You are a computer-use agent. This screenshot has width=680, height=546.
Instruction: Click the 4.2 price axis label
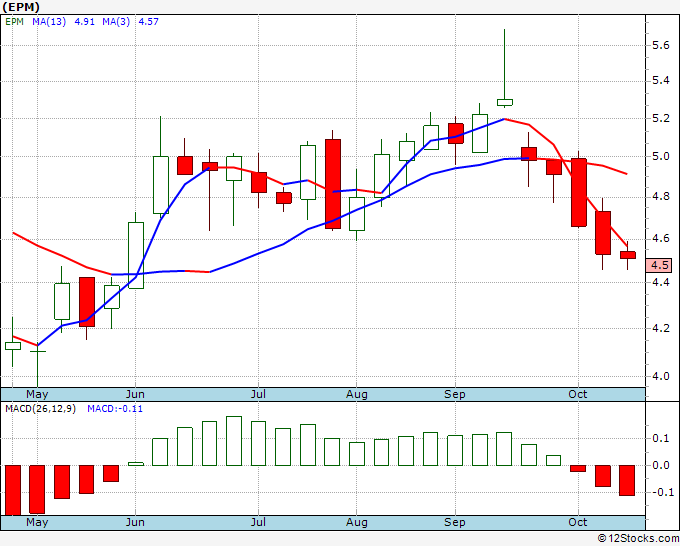[x=660, y=328]
